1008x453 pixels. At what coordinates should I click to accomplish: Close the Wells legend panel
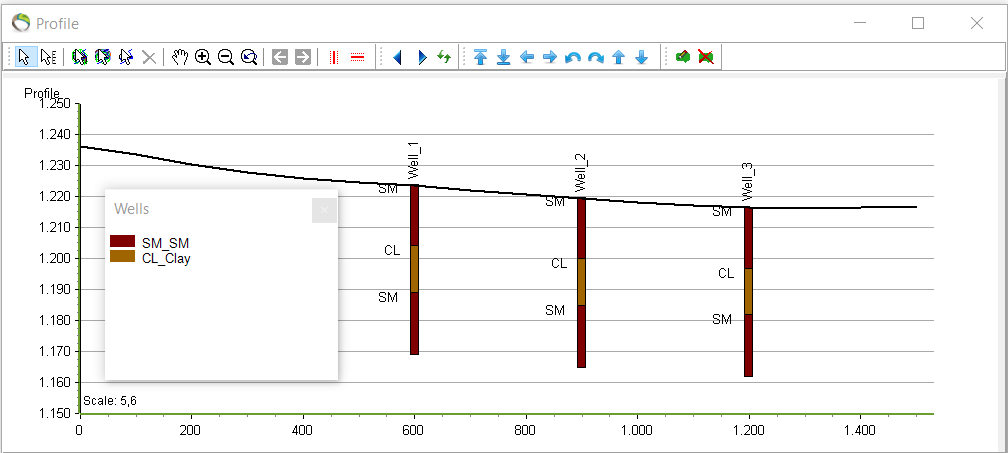(x=324, y=210)
